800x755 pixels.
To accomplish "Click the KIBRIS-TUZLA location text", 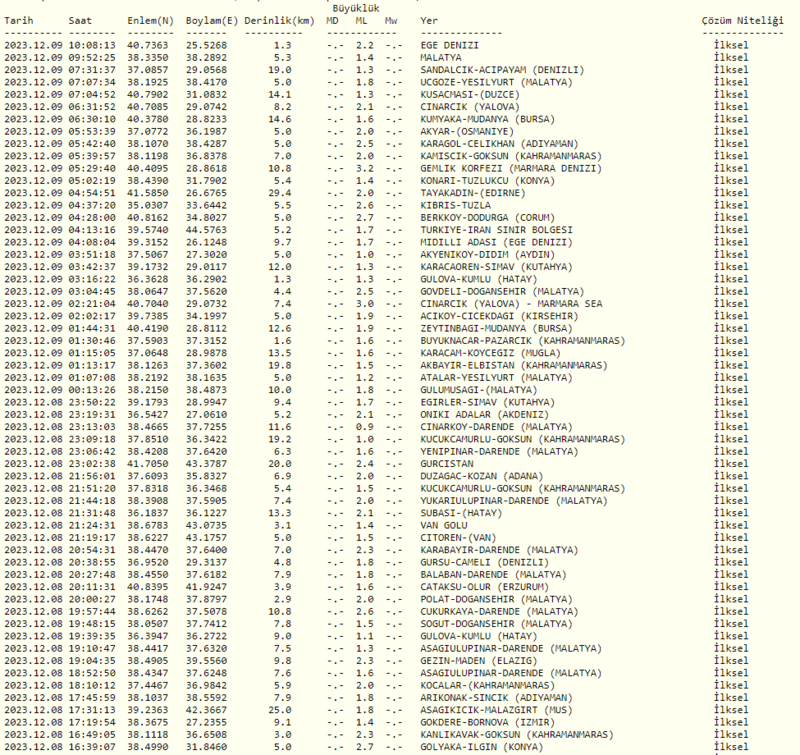I will click(456, 205).
